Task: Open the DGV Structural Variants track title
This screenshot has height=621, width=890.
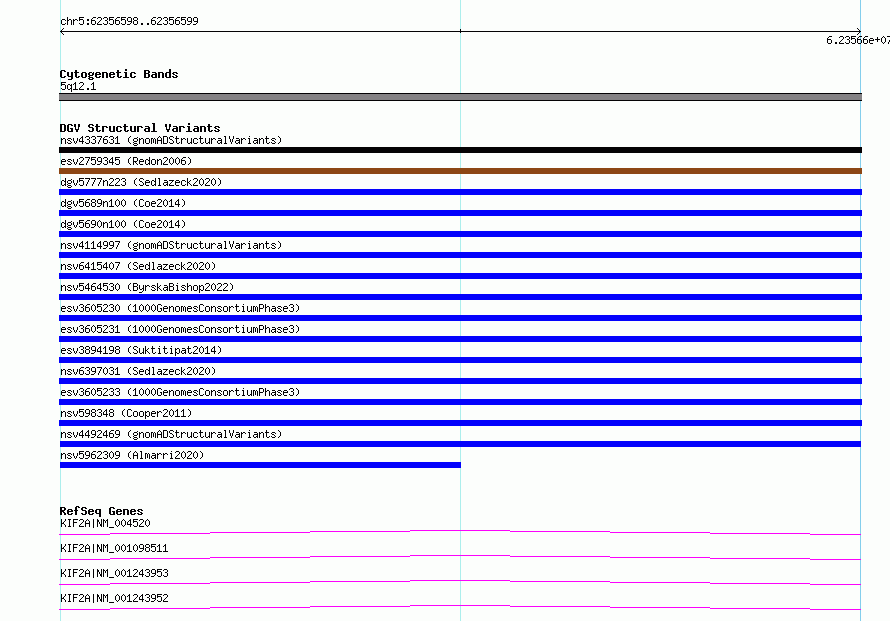Action: [140, 128]
